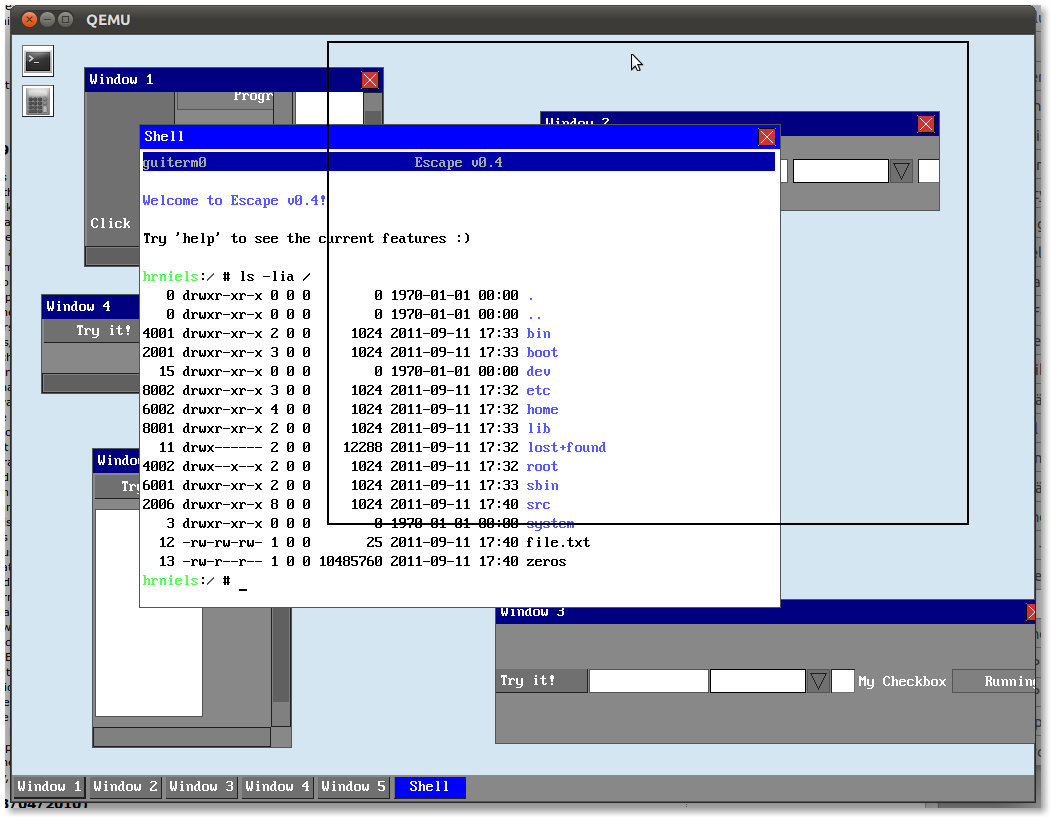
Task: Close Window 1 with red X
Action: coord(370,80)
